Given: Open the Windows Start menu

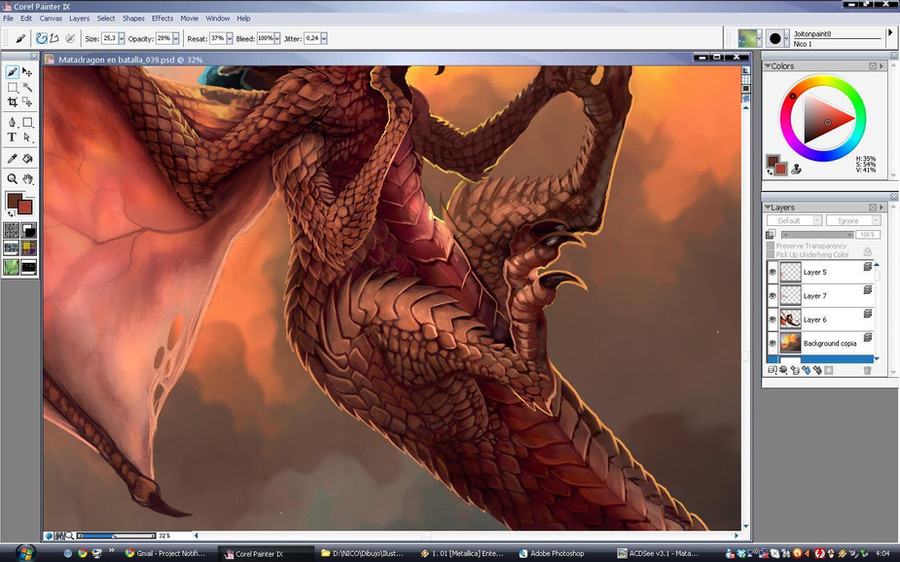Looking at the screenshot, I should [25, 553].
